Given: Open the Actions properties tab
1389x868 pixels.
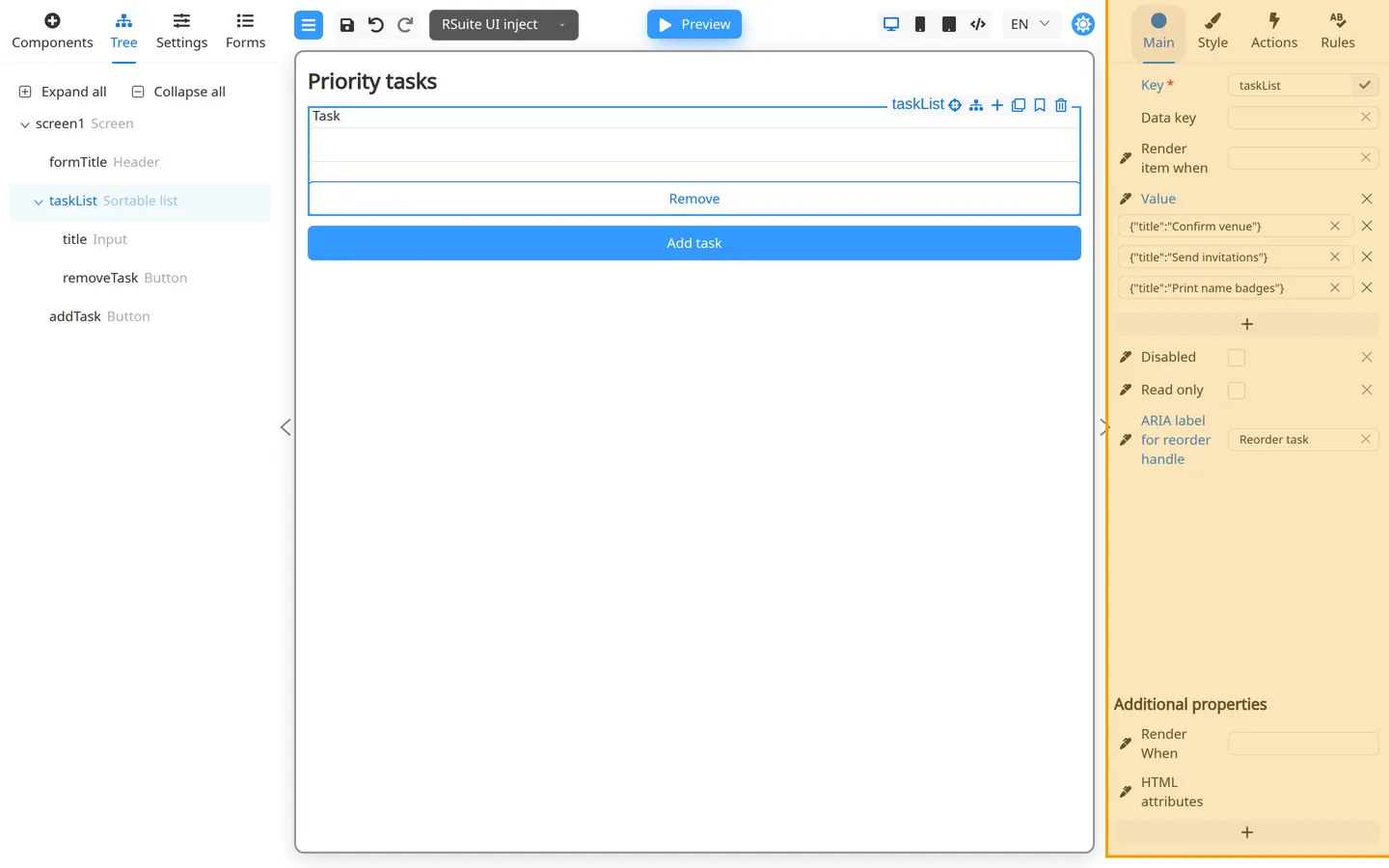Looking at the screenshot, I should pos(1274,32).
